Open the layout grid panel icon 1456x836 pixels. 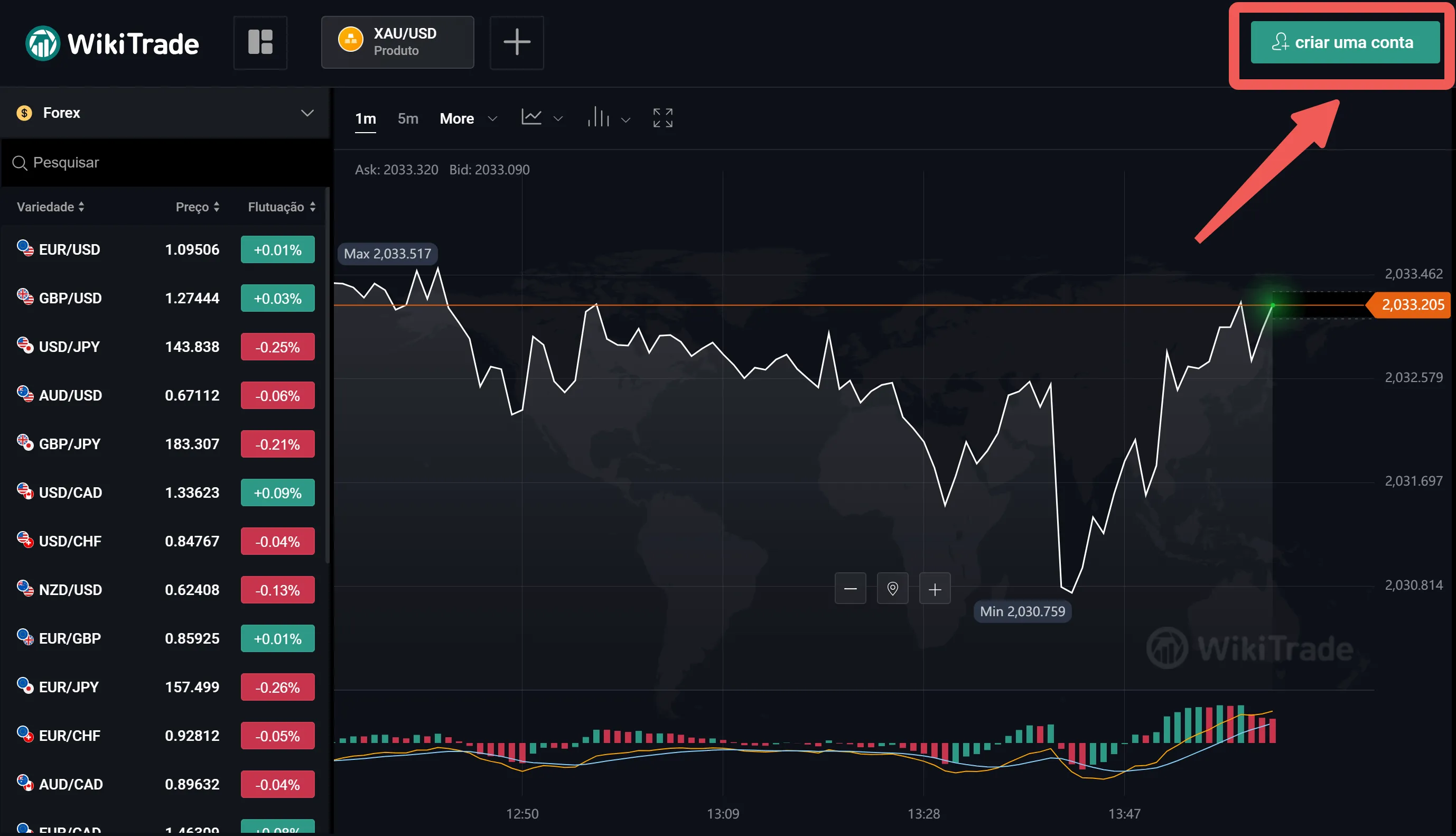tap(260, 42)
